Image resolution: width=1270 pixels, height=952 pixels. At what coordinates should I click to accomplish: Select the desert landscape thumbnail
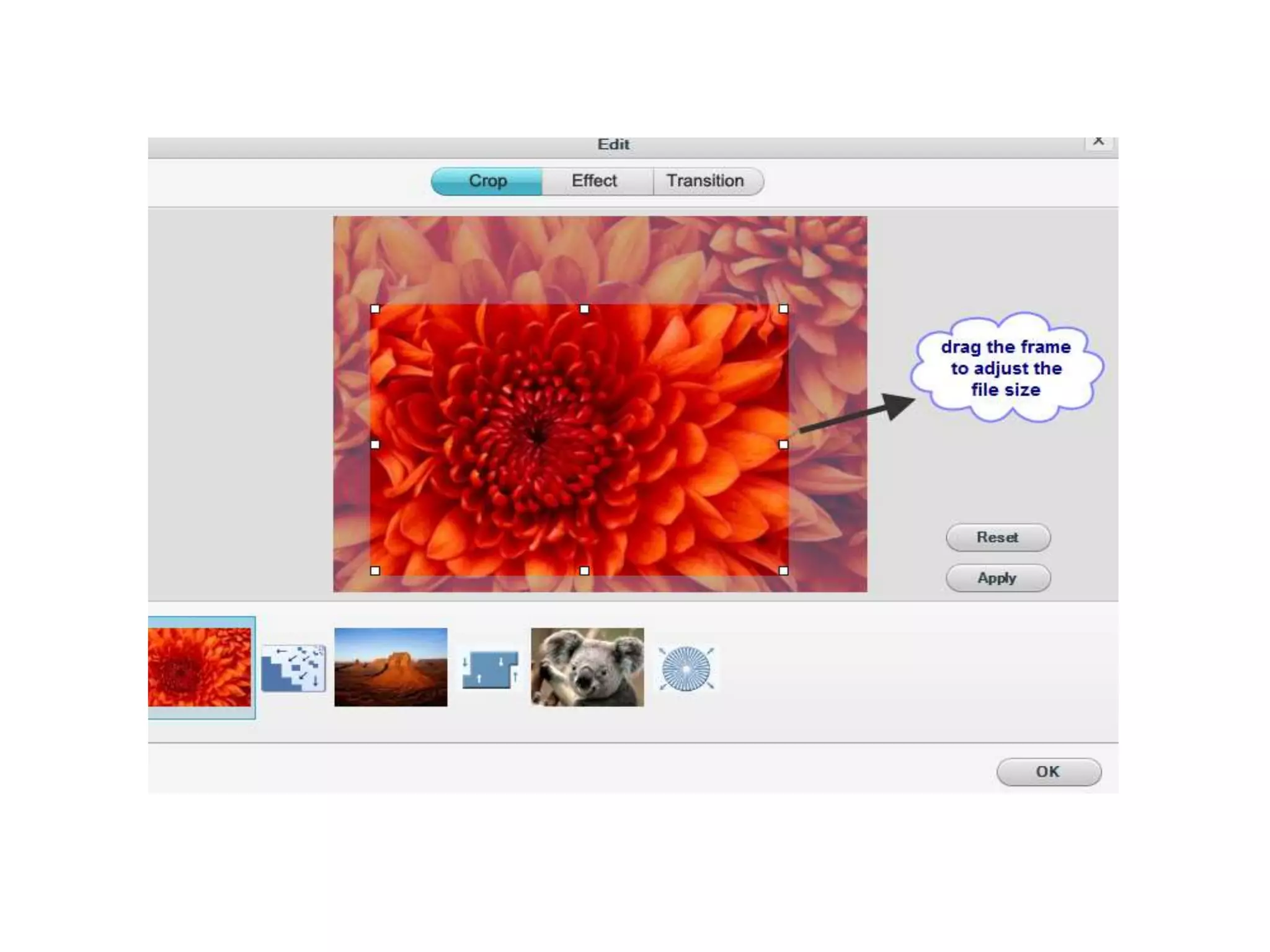click(391, 667)
